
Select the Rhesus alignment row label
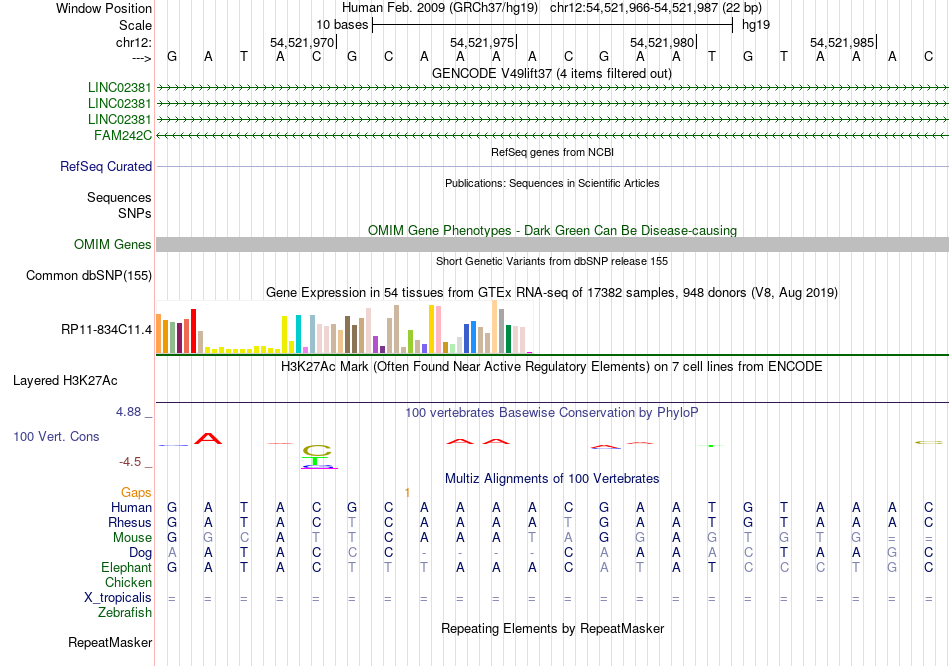tap(130, 522)
